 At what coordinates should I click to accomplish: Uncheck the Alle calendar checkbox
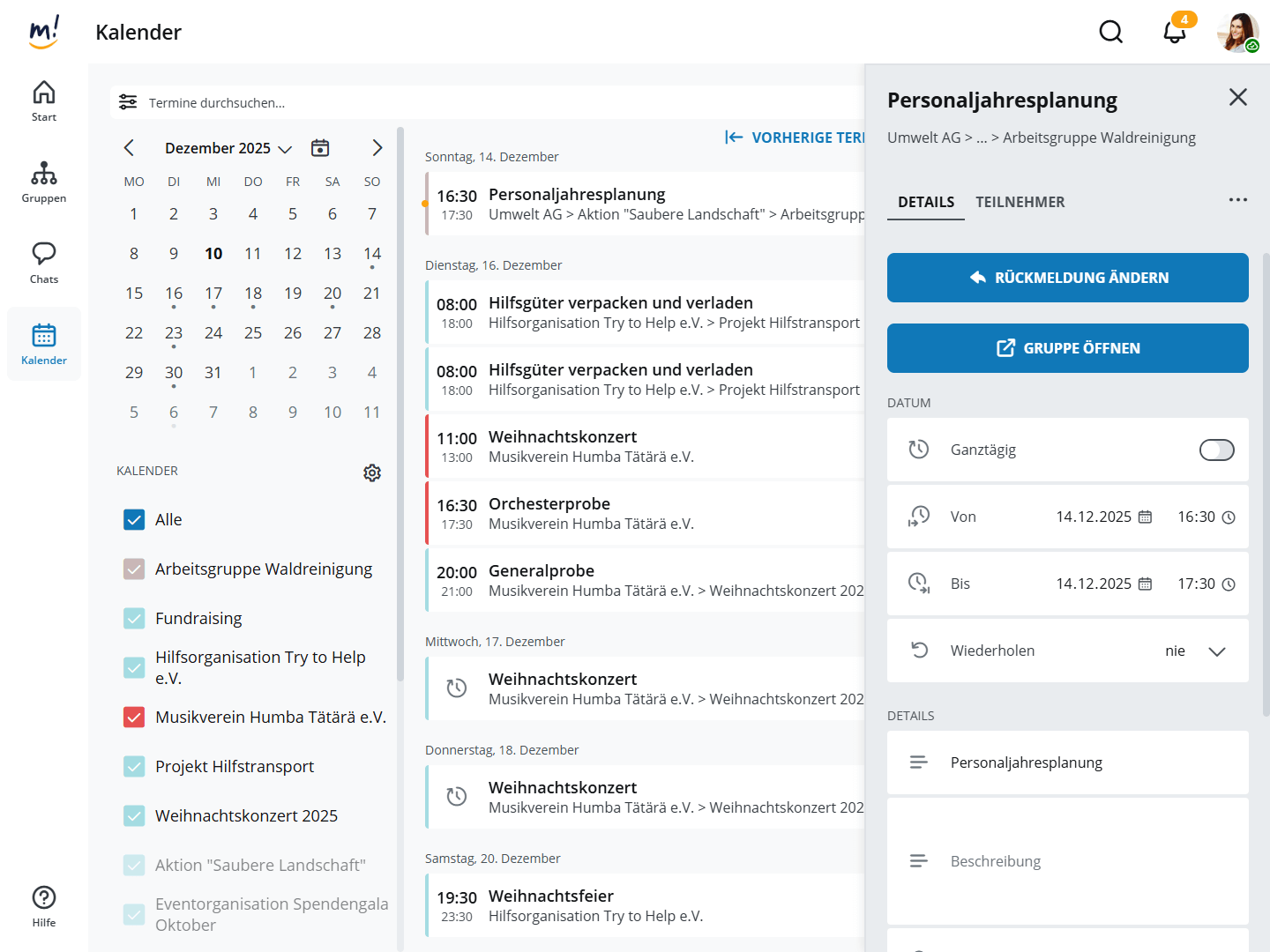click(x=134, y=520)
